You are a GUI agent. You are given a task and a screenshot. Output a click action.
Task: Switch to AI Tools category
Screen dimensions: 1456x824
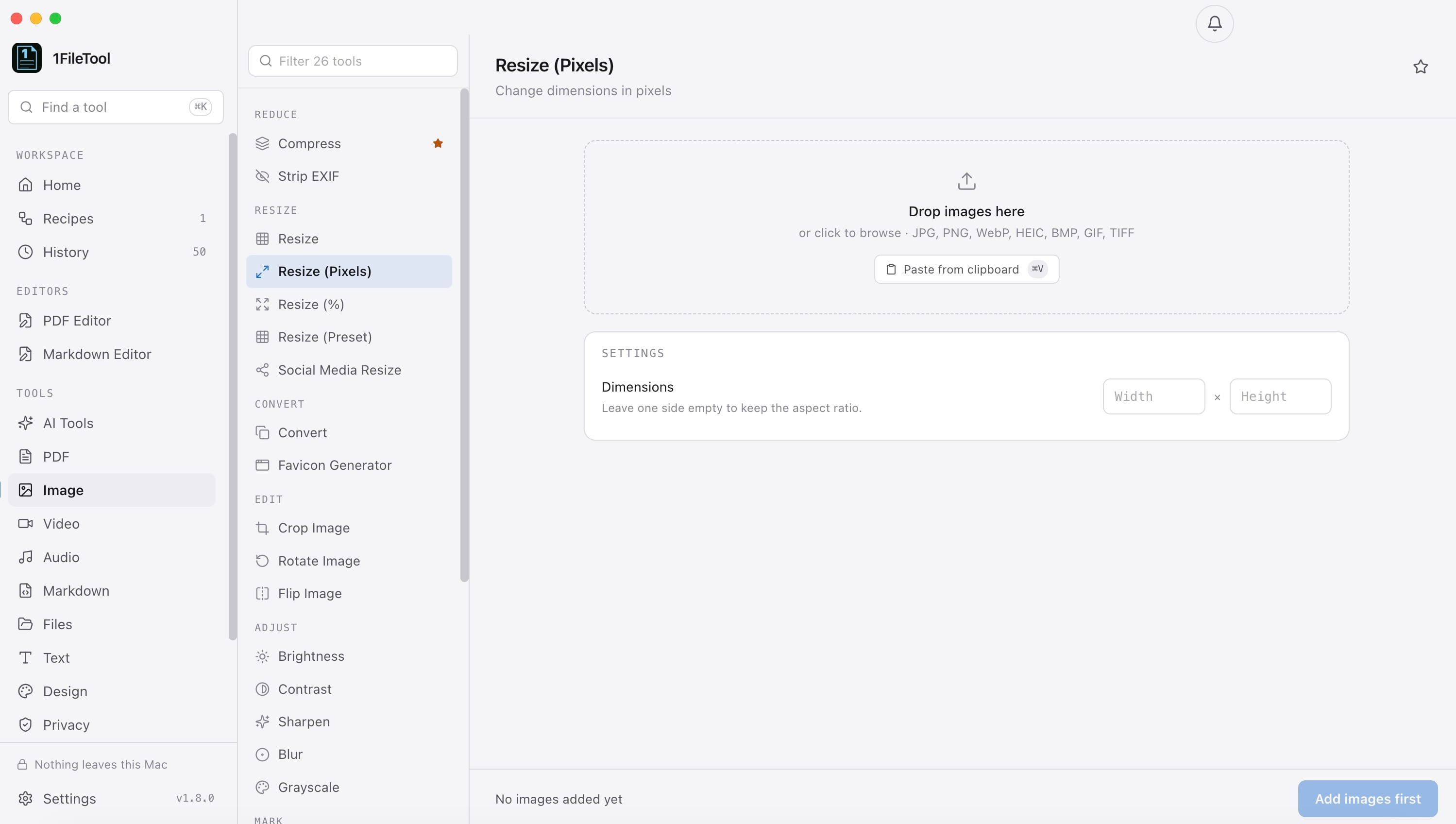coord(112,423)
